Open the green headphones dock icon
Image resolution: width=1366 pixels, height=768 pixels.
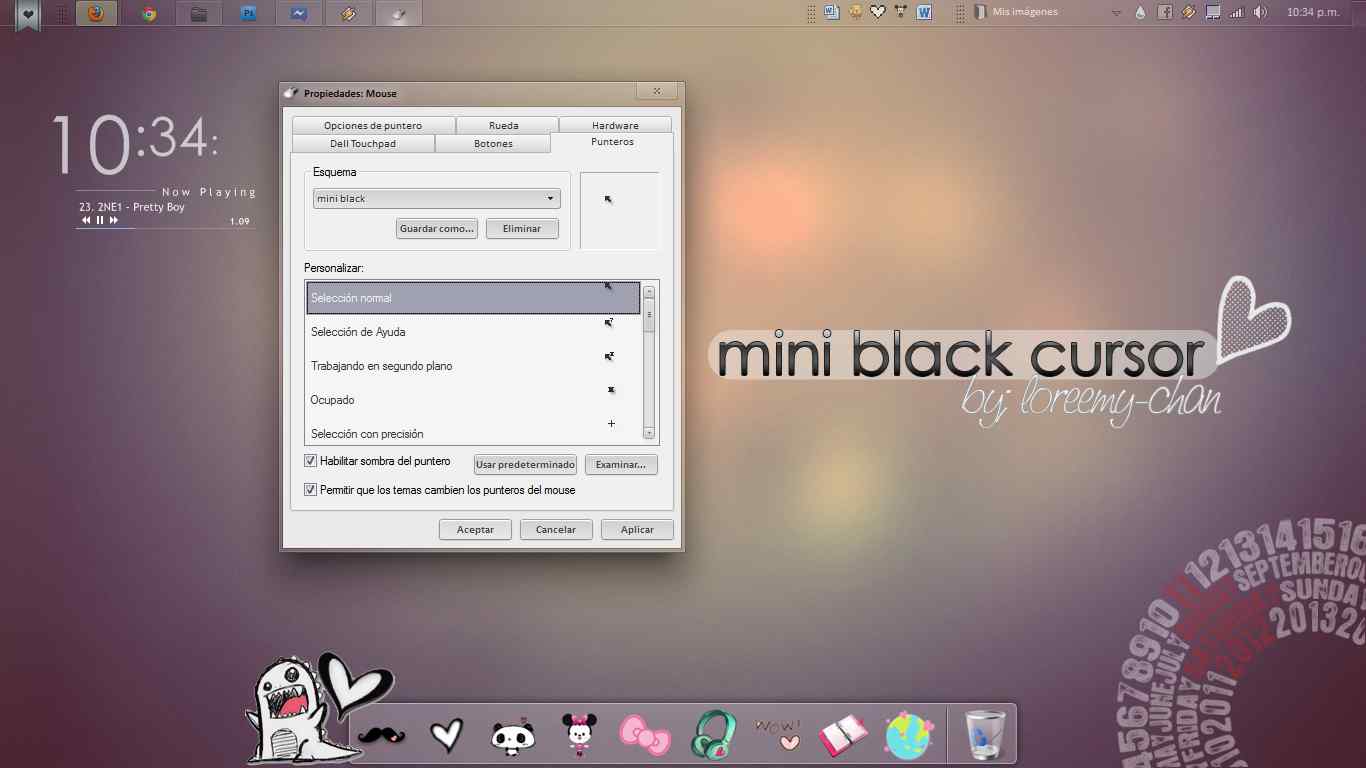(x=712, y=734)
